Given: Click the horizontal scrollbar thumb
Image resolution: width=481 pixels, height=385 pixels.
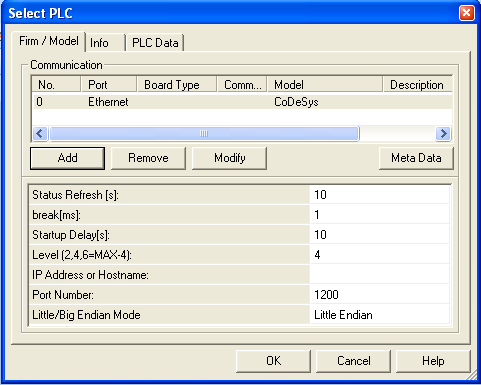Looking at the screenshot, I should click(x=204, y=134).
